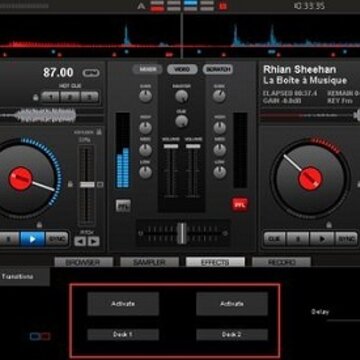Trigger hot cue 2 on left deck
Viewport: 360px width, 360px height.
tap(70, 97)
